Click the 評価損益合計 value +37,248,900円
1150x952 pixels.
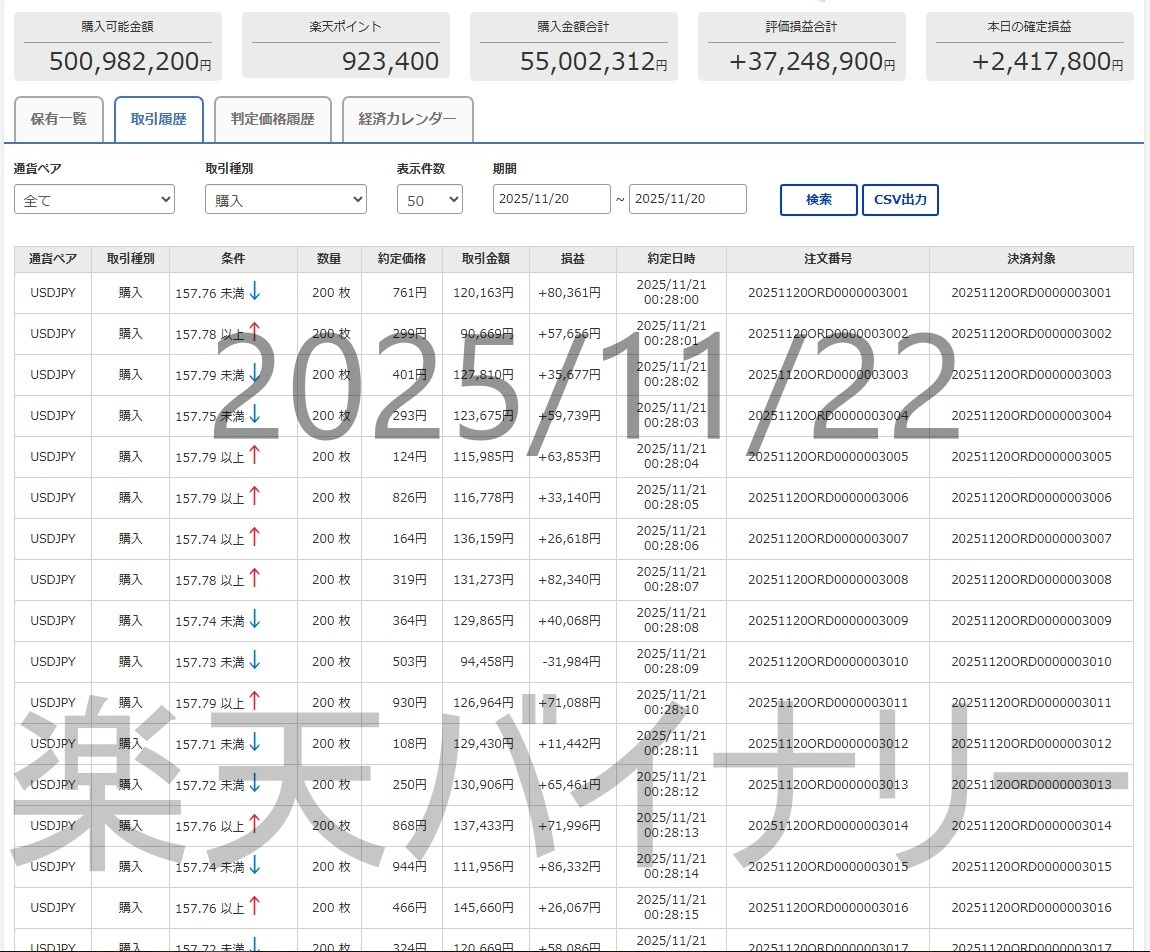[x=812, y=61]
